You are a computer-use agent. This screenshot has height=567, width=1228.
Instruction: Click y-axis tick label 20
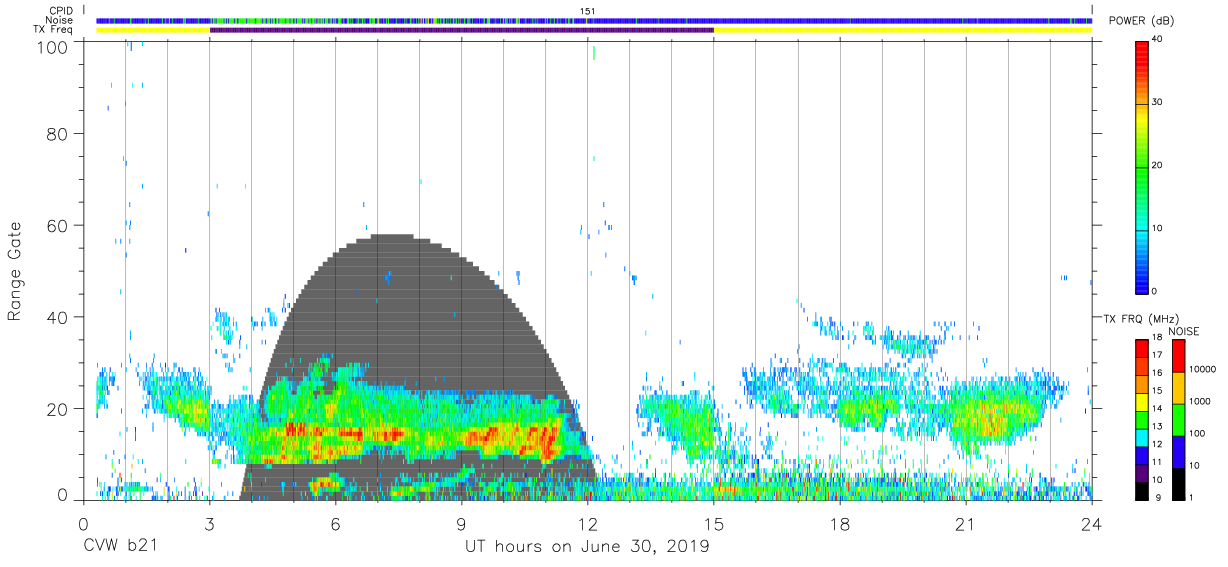[x=58, y=409]
